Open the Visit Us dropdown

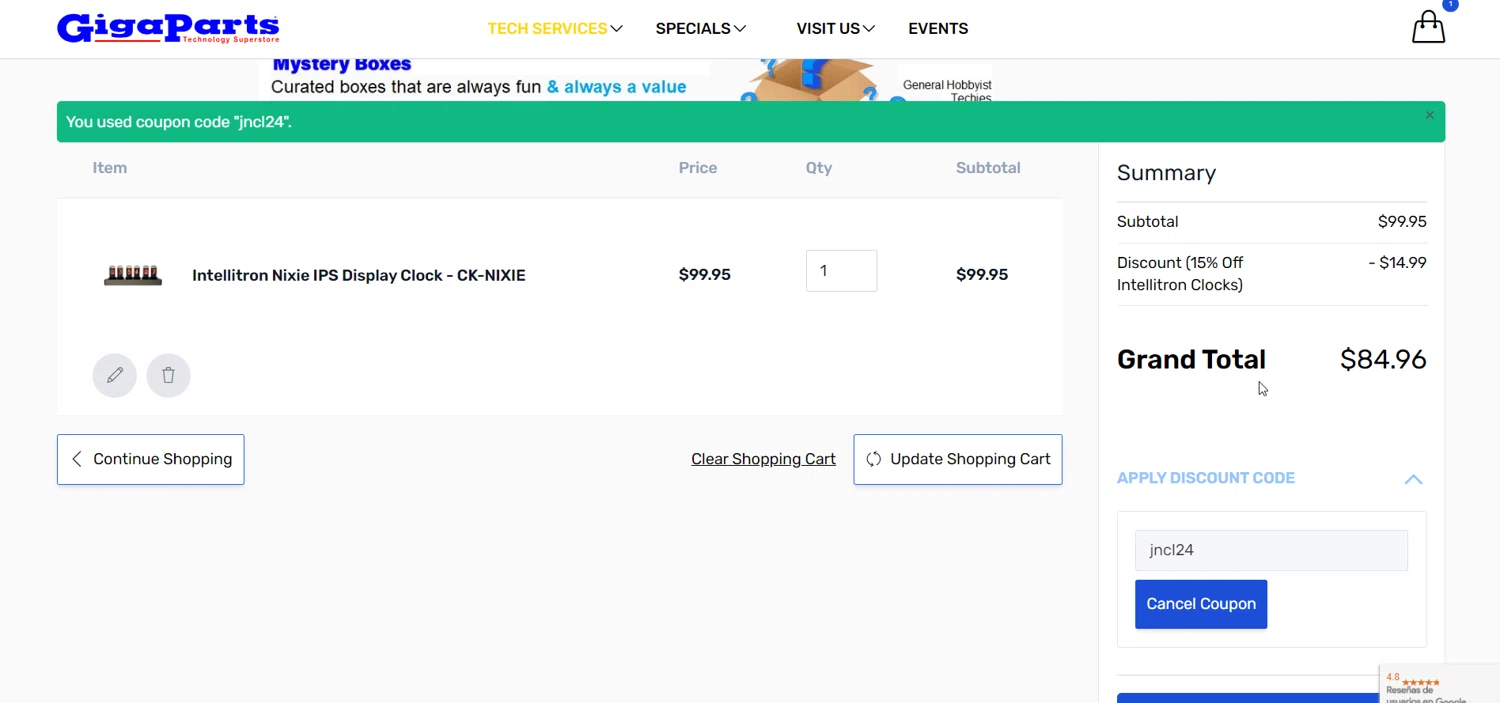coord(835,29)
